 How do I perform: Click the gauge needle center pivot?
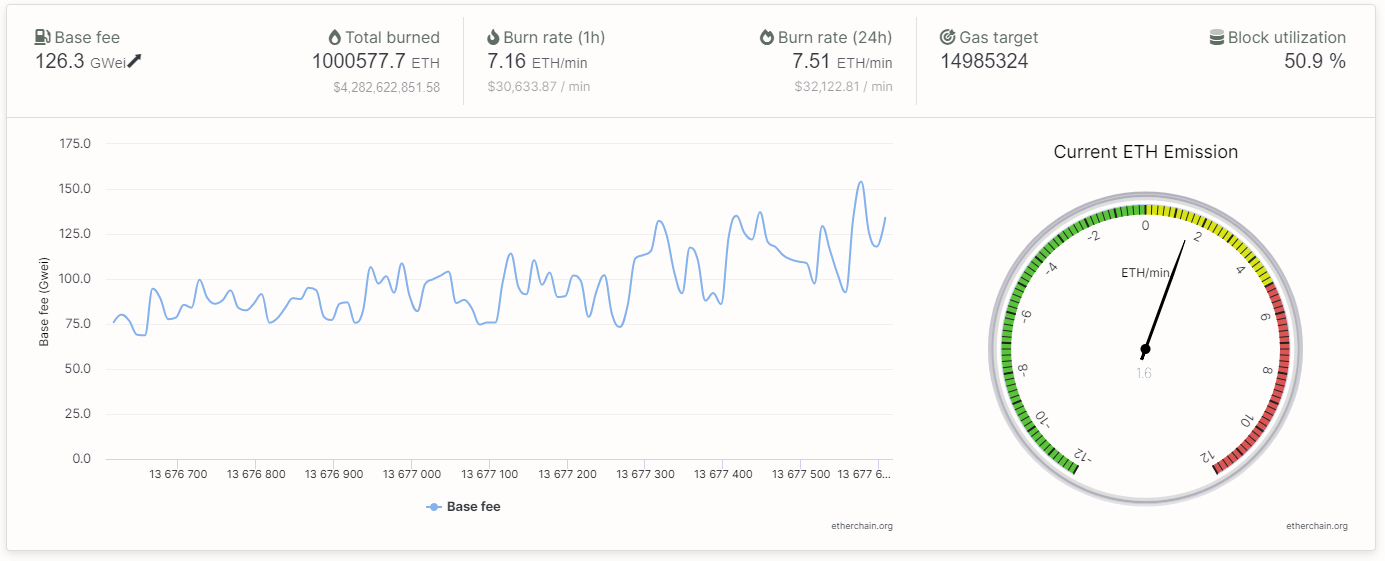pos(1145,349)
